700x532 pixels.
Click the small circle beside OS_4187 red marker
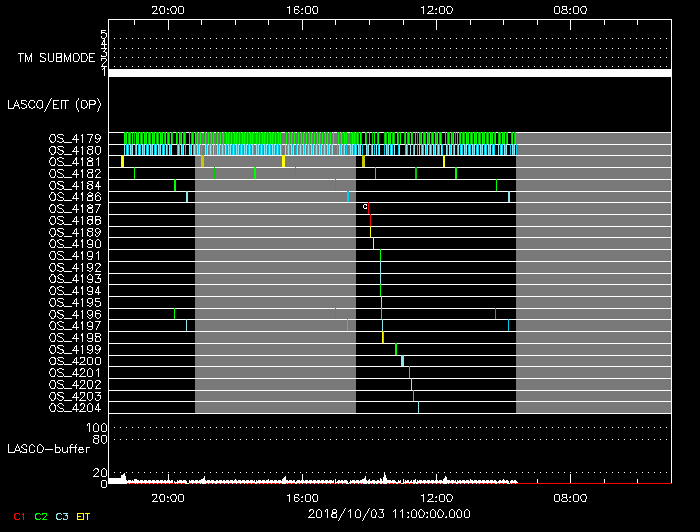point(365,206)
